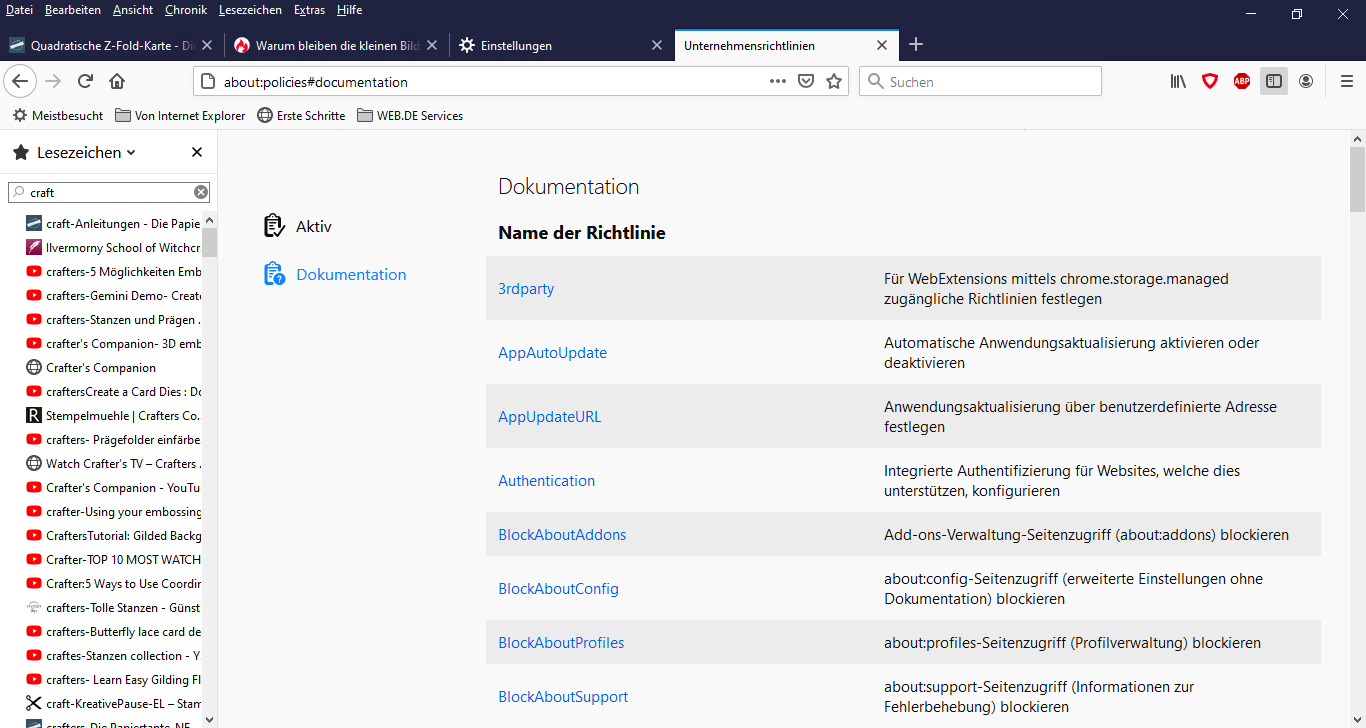Open the hamburger application menu
Screen dimensions: 1366x728
pyautogui.click(x=1346, y=82)
